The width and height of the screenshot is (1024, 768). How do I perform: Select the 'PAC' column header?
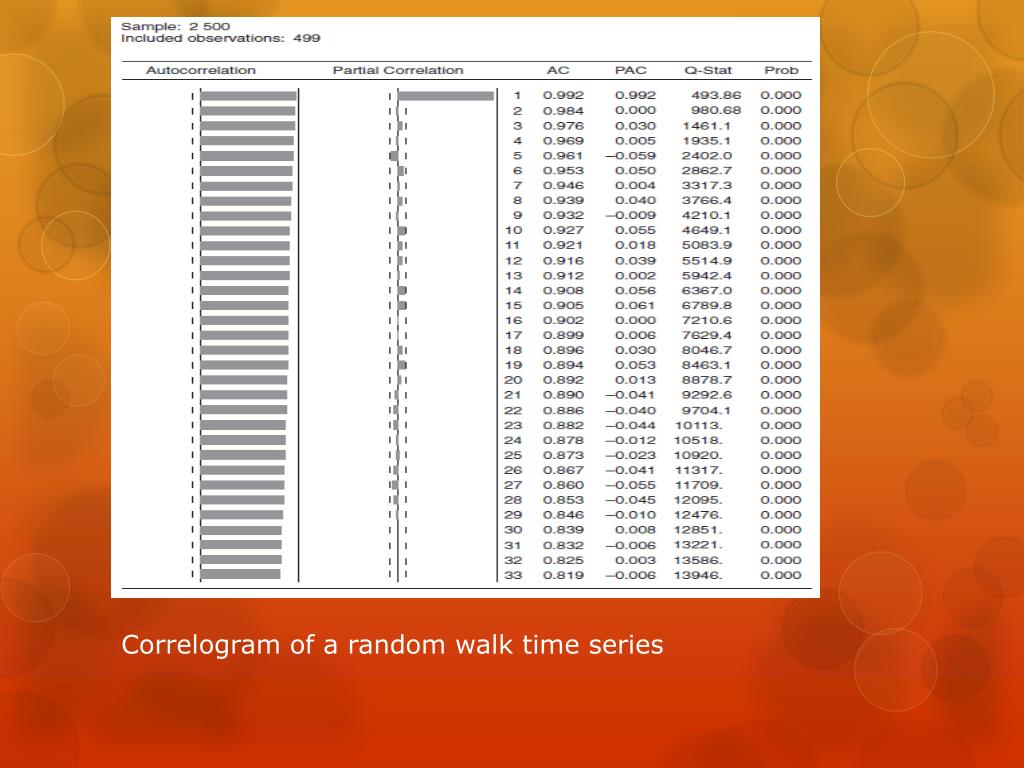630,71
